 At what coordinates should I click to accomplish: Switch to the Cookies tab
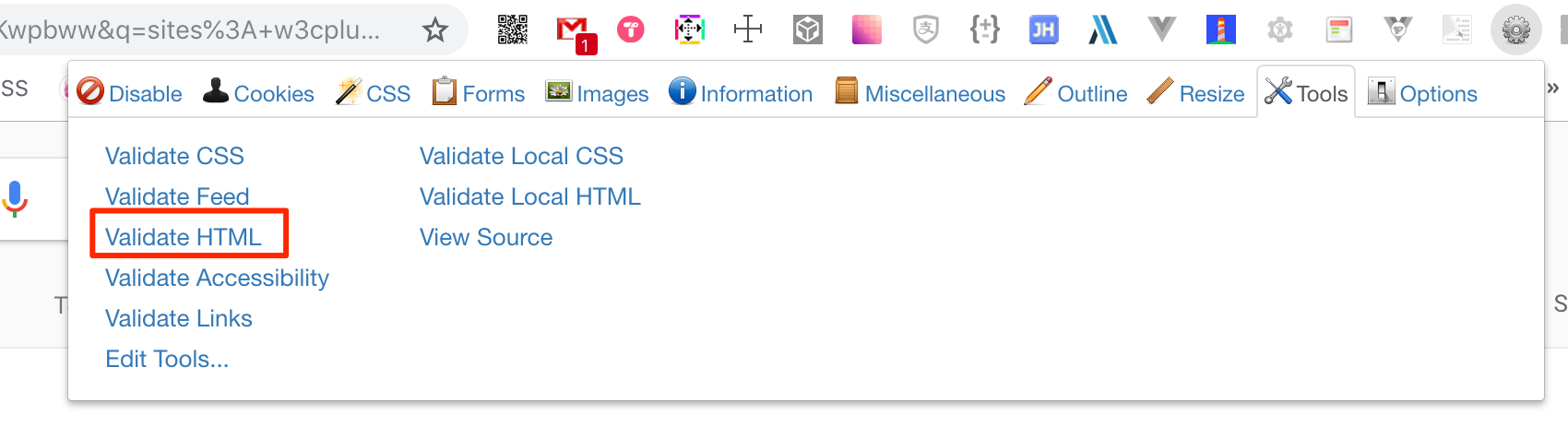click(x=258, y=93)
